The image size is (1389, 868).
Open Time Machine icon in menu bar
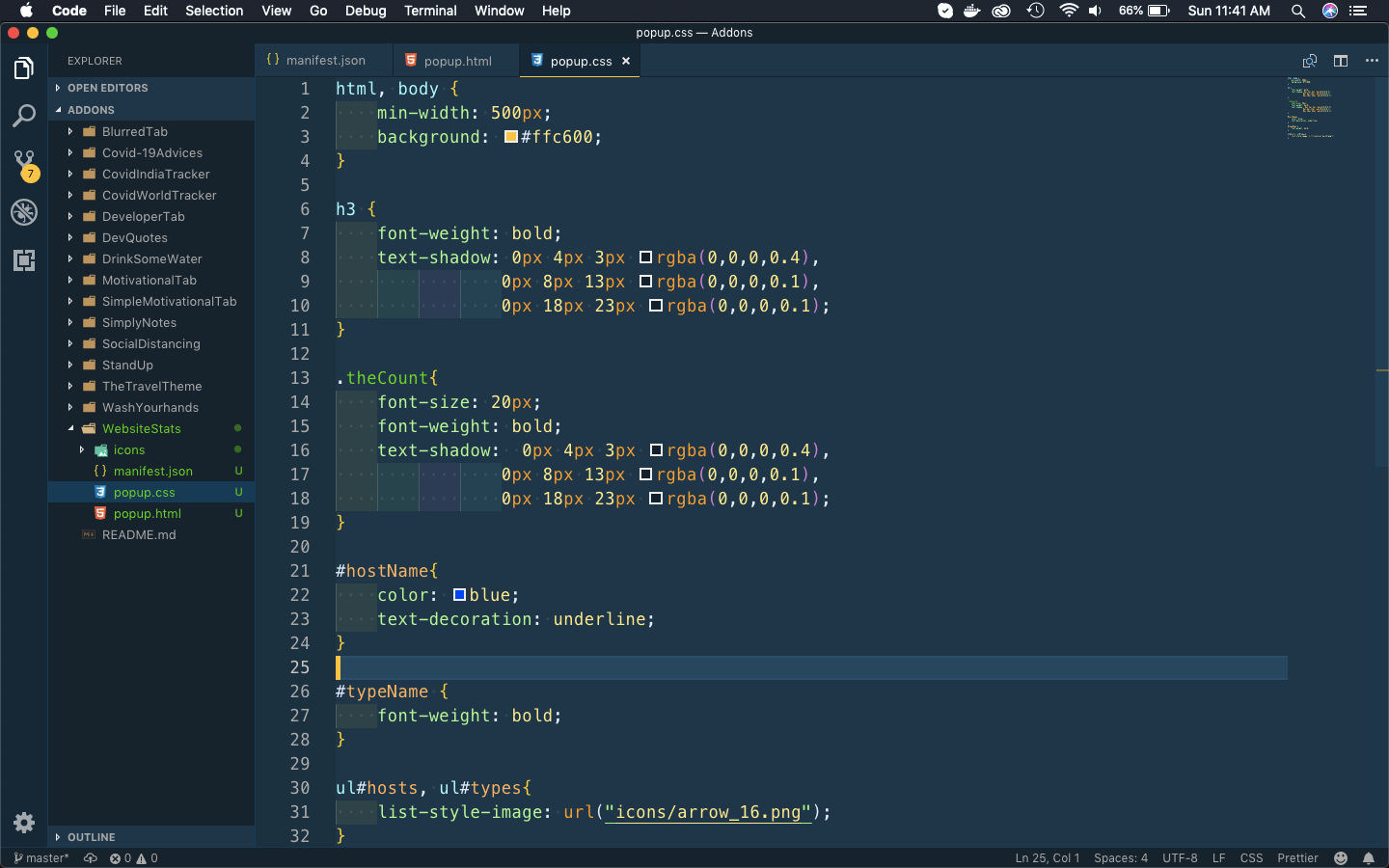(1035, 11)
